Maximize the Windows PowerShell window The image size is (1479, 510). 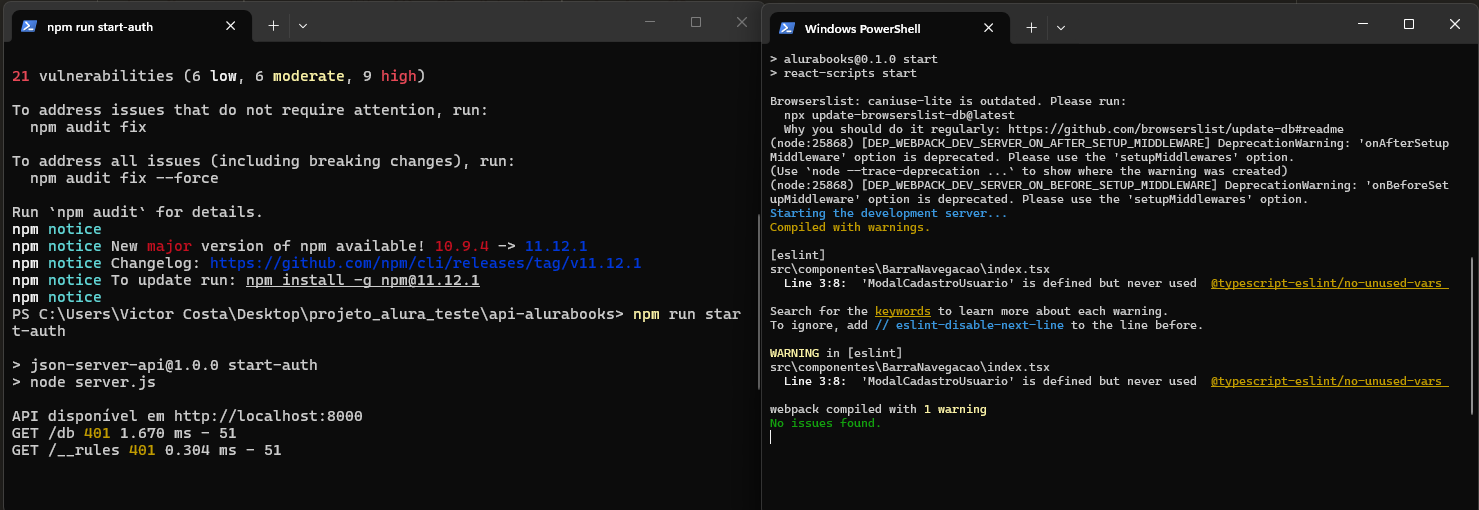(1408, 24)
